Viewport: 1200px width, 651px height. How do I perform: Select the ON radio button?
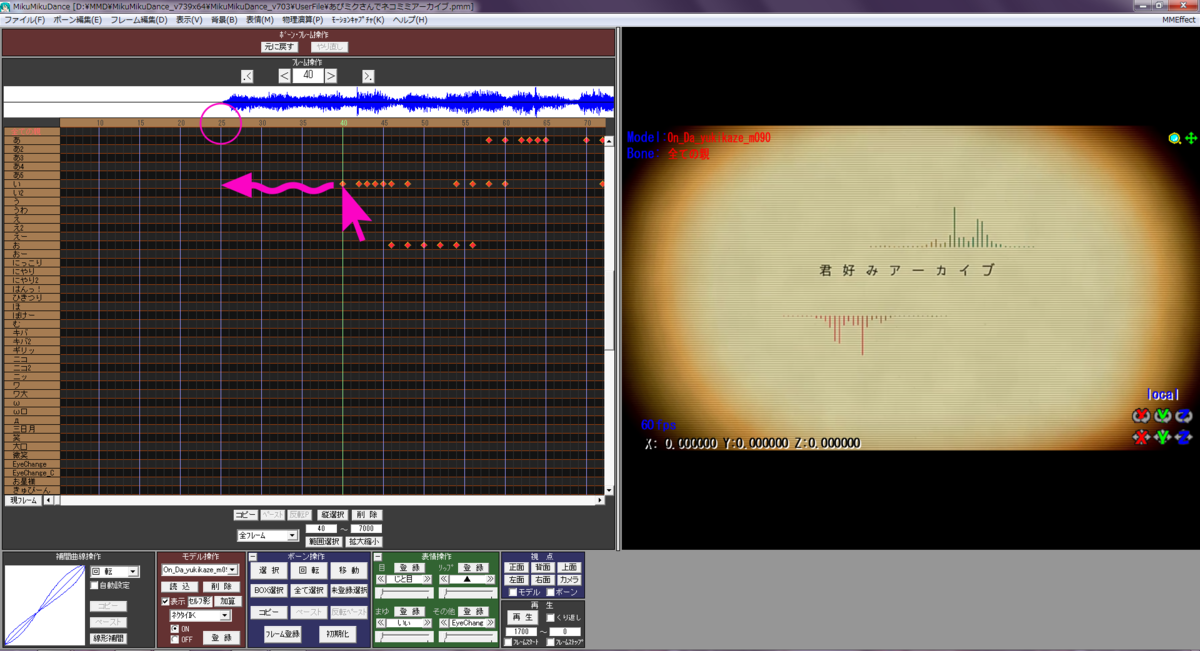click(174, 628)
